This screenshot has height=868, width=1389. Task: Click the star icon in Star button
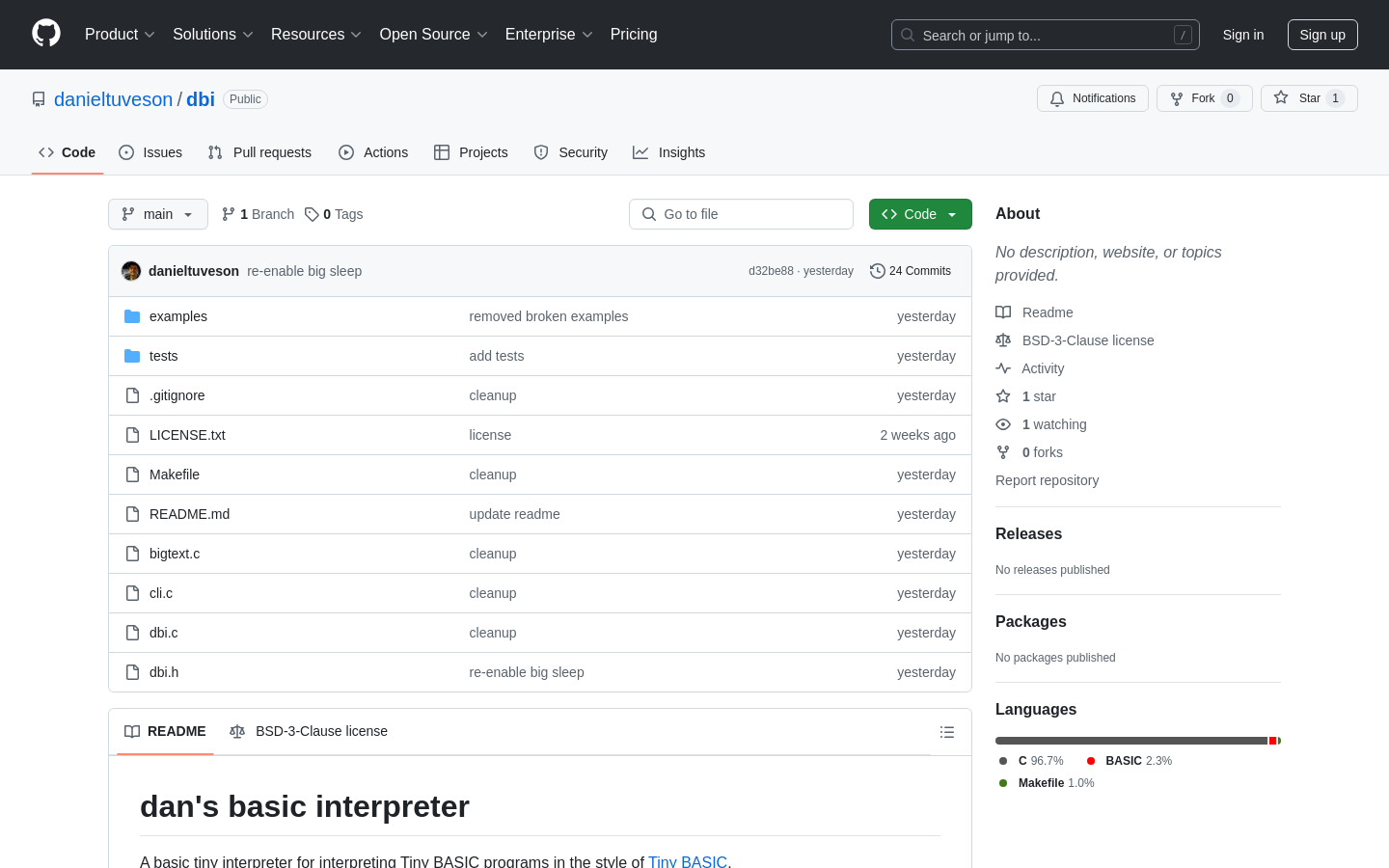(x=1281, y=97)
